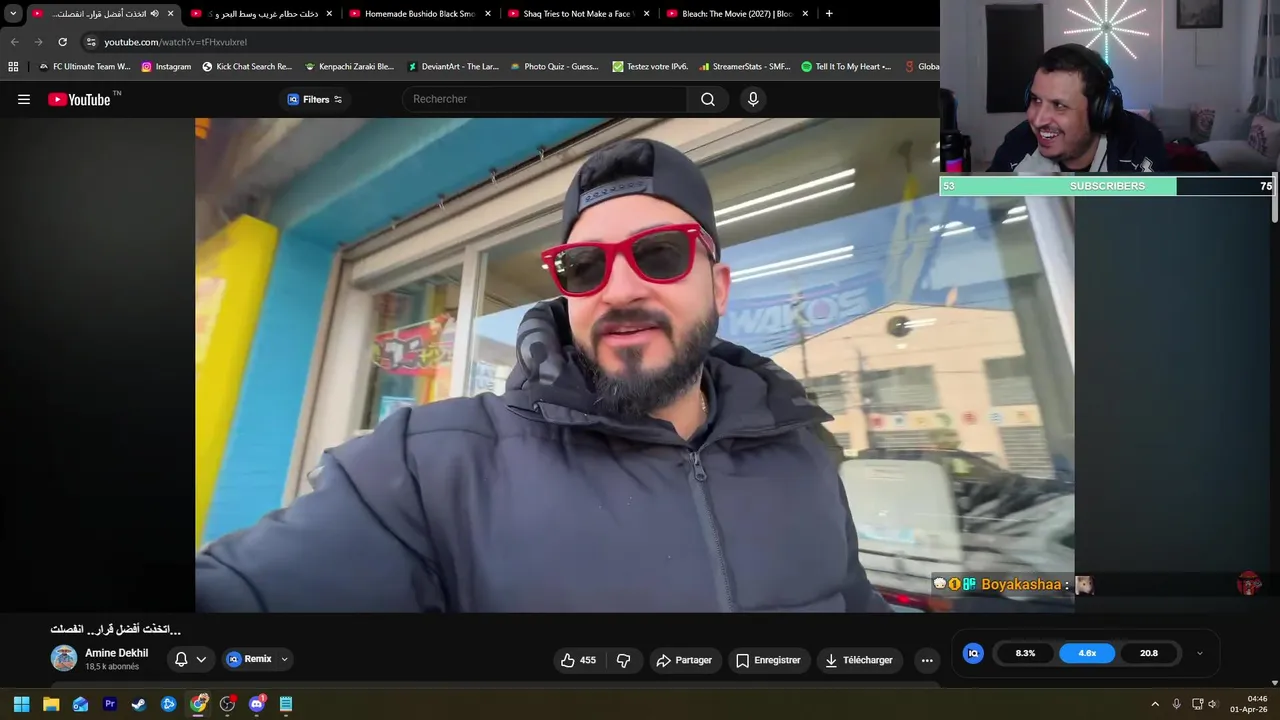
Task: Open the Filters extension button
Action: point(315,99)
